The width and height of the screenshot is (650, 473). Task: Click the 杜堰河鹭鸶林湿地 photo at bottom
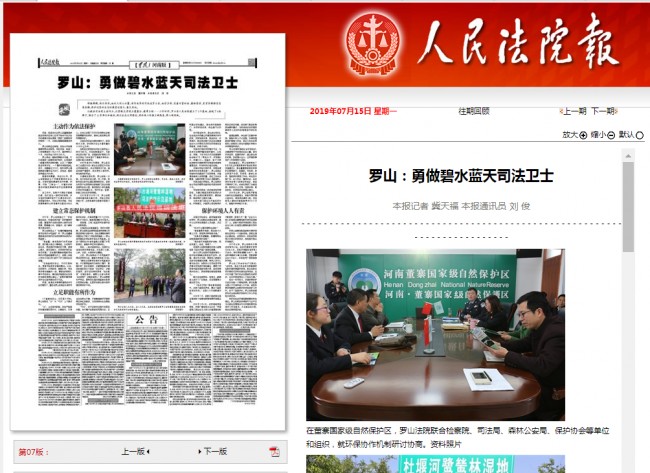click(x=435, y=464)
